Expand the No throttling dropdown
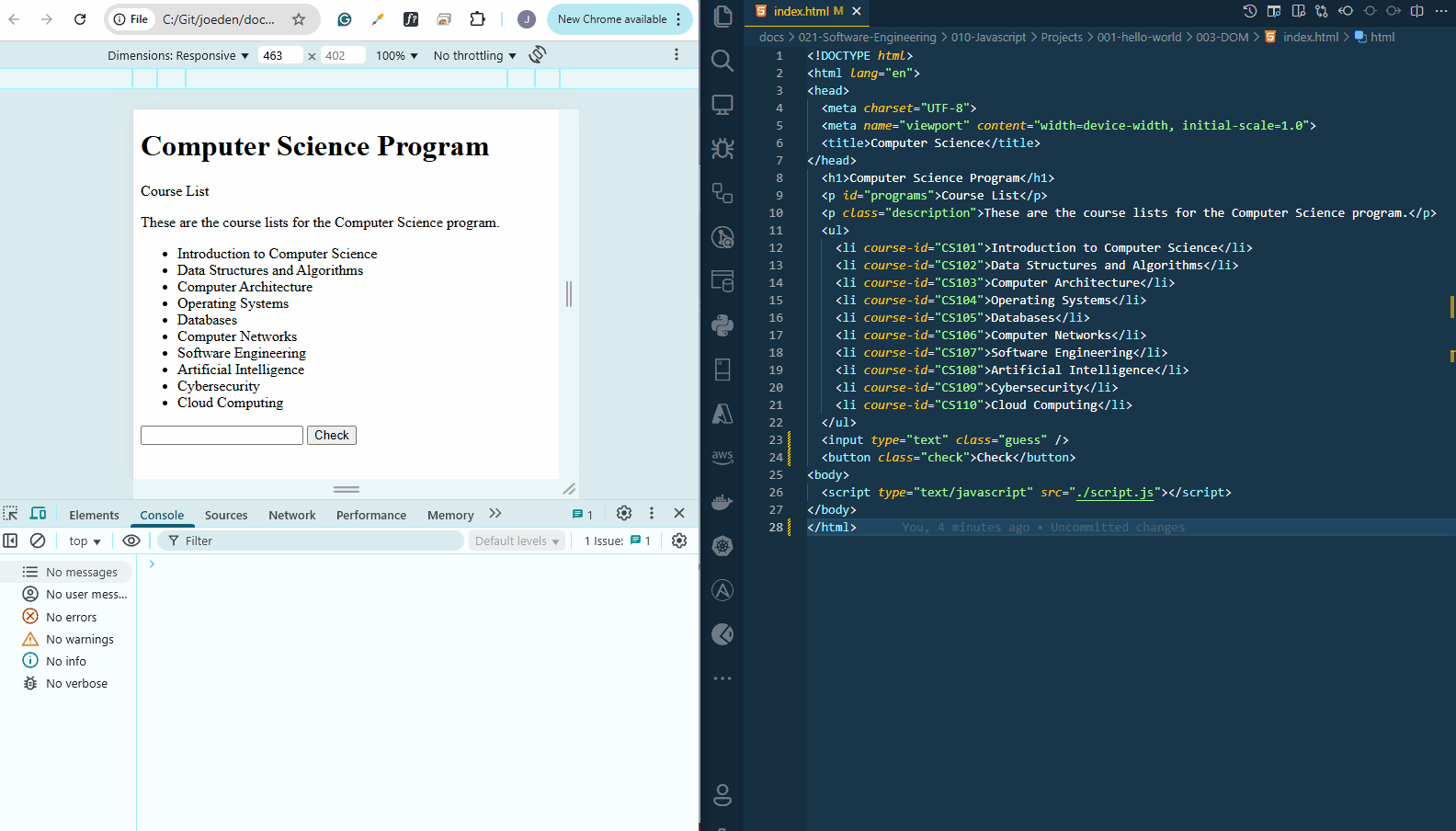 coord(474,55)
